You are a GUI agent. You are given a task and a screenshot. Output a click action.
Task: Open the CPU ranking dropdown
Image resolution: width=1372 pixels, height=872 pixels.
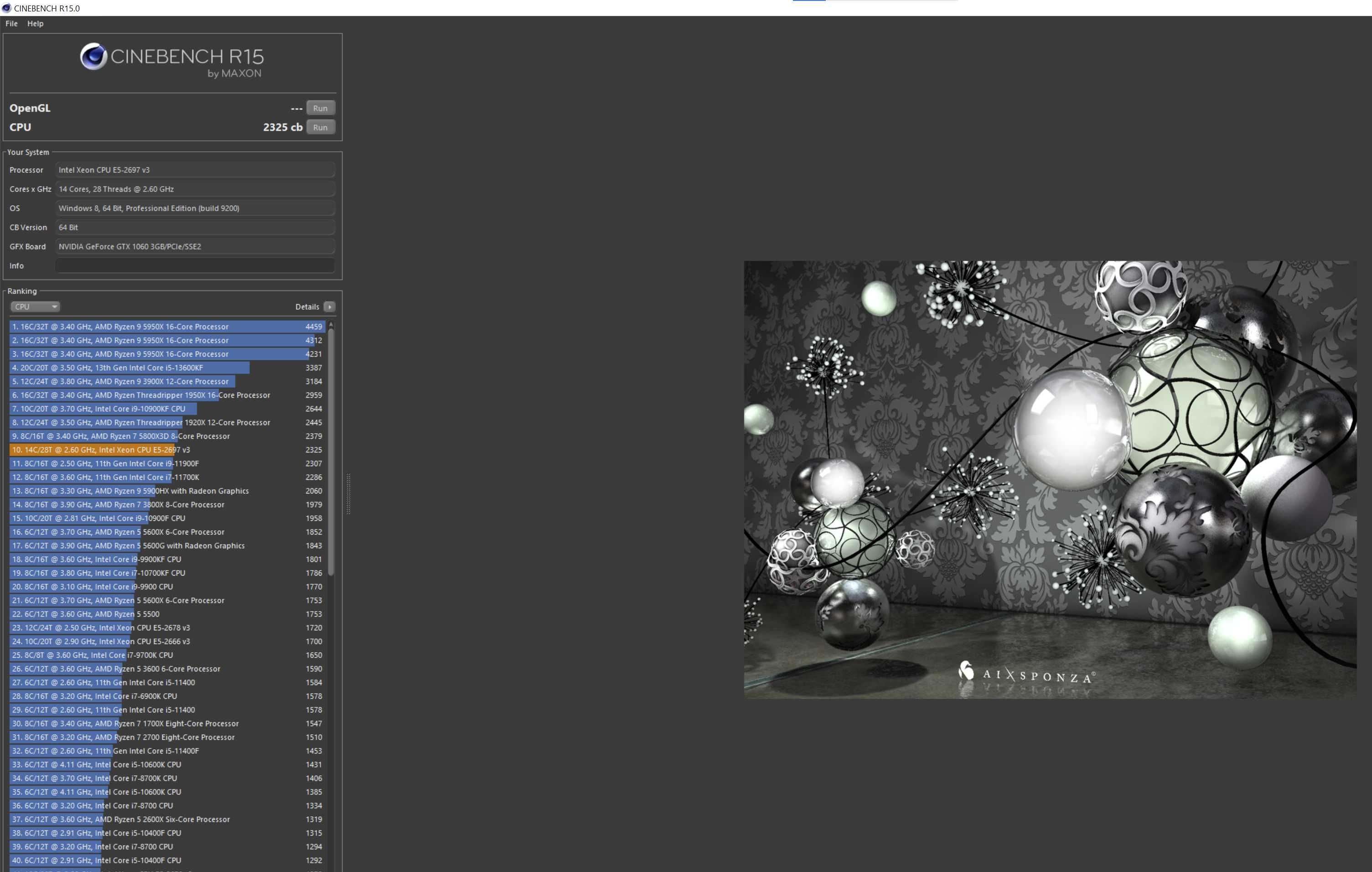[35, 306]
